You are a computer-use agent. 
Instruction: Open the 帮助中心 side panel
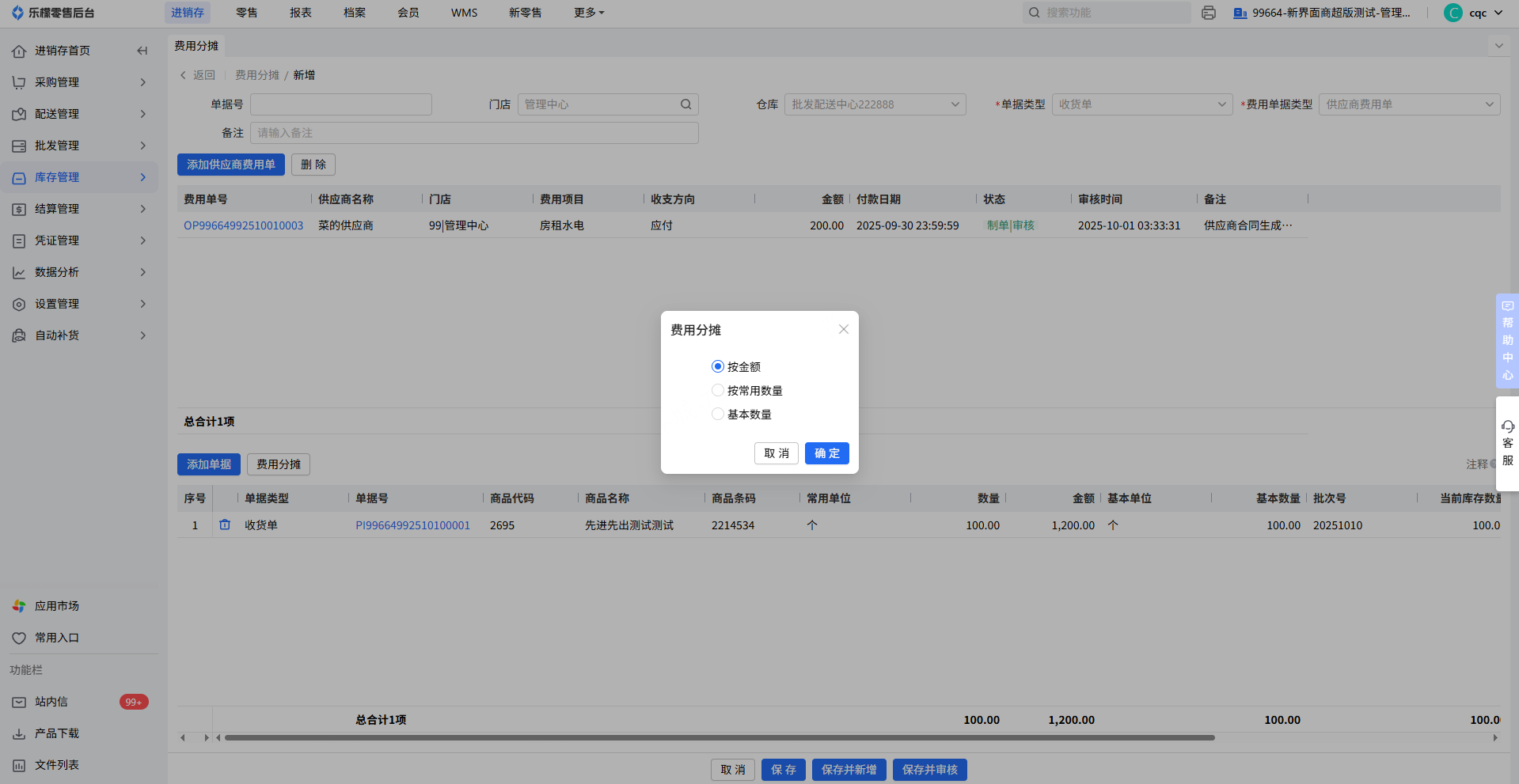click(1507, 340)
